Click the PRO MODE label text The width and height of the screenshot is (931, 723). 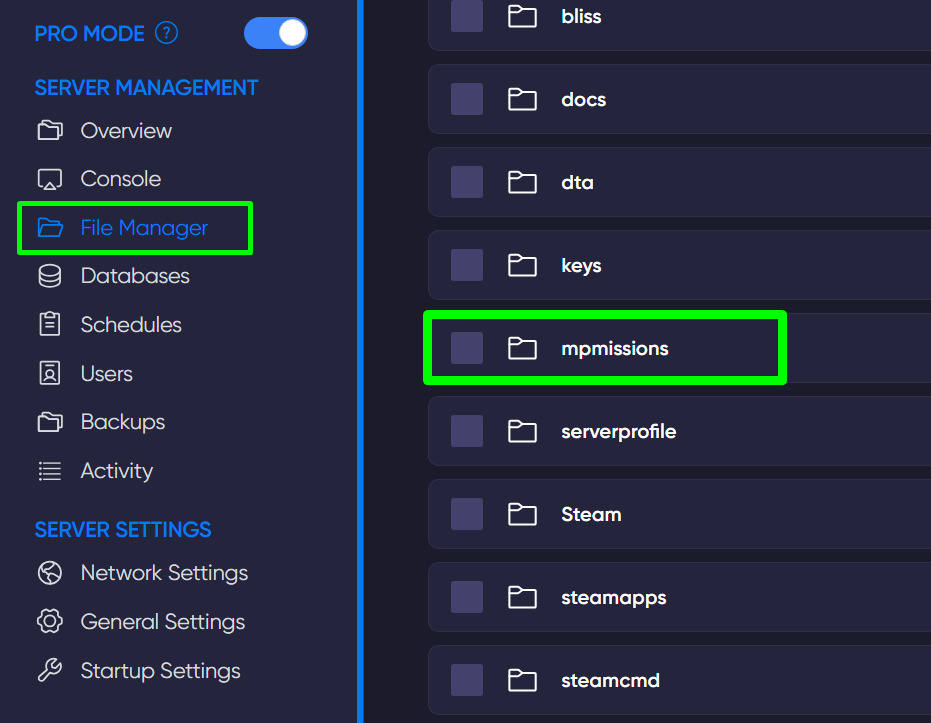pyautogui.click(x=89, y=34)
